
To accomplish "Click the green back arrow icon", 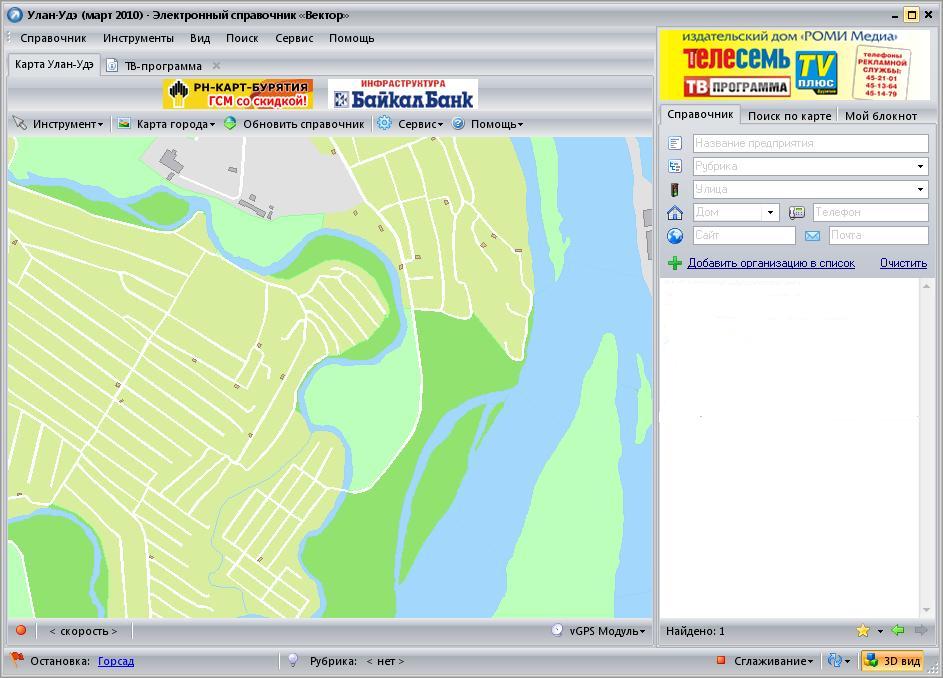I will [x=897, y=631].
